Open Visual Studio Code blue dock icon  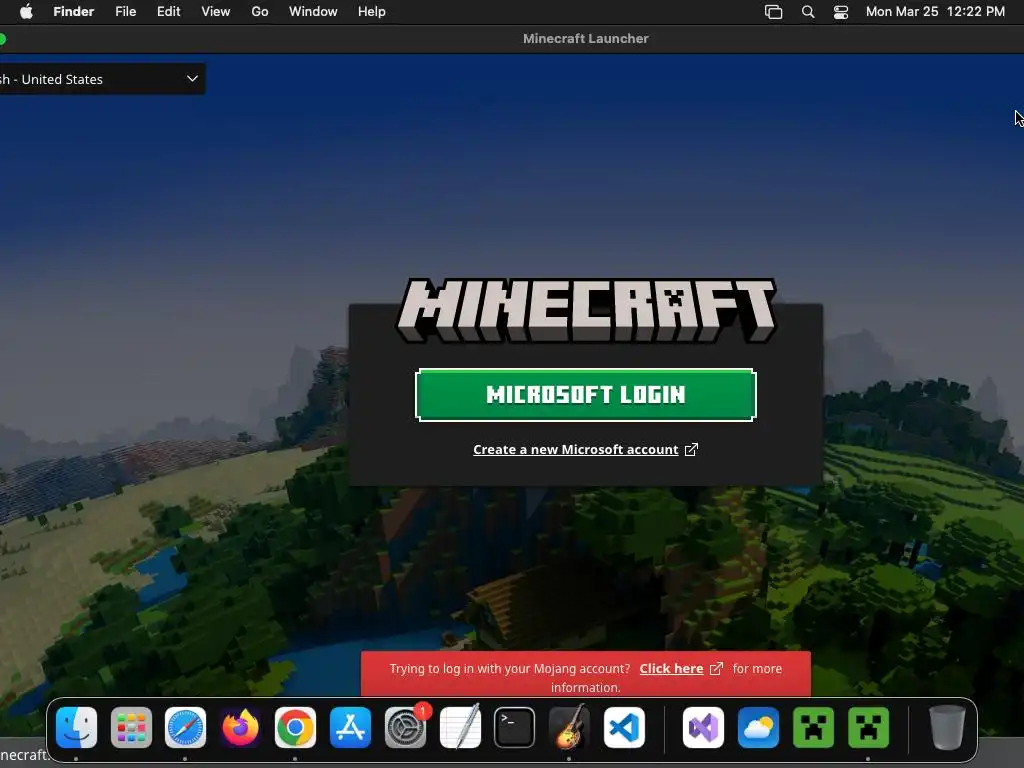[624, 728]
